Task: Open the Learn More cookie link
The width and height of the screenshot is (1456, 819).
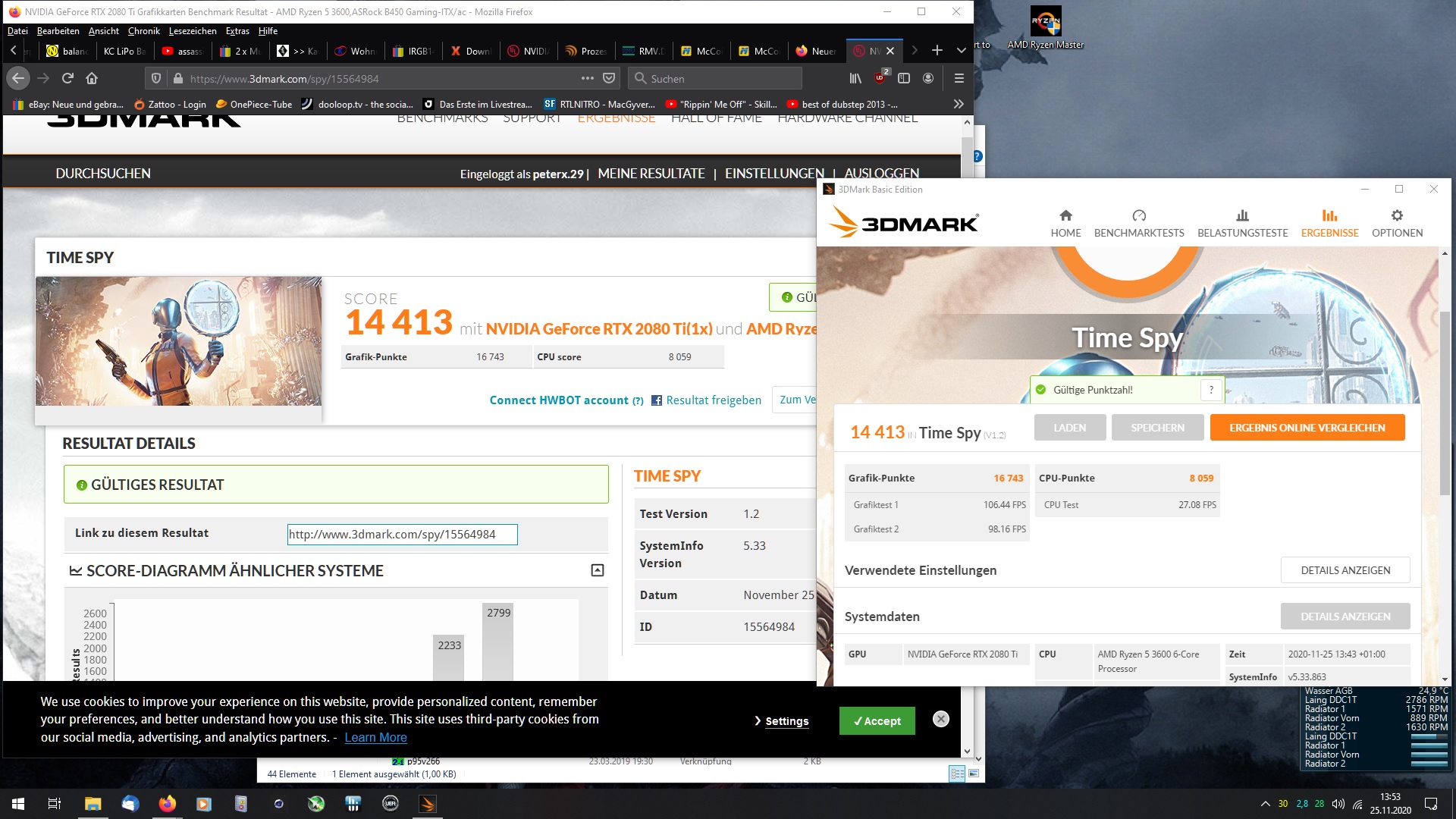Action: click(x=375, y=737)
